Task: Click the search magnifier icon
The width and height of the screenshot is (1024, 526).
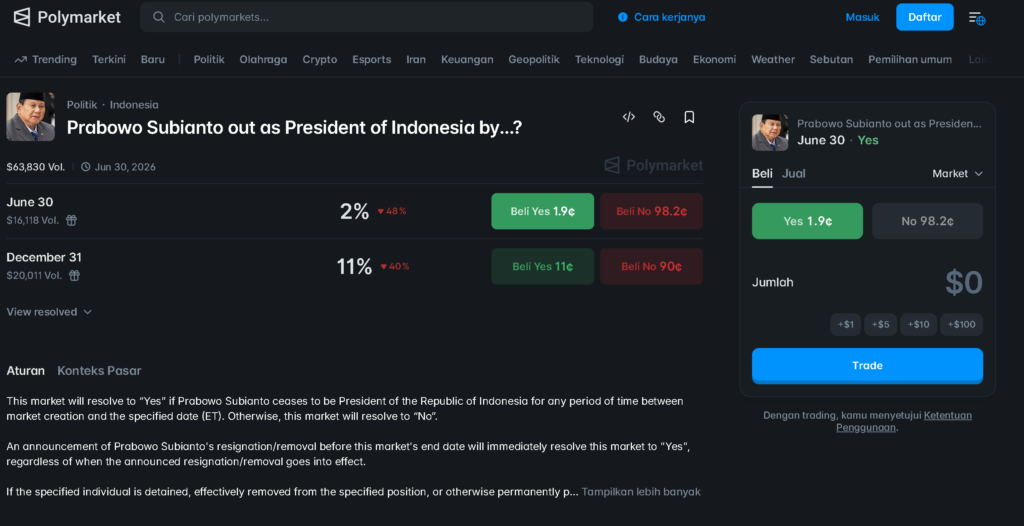Action: point(159,17)
